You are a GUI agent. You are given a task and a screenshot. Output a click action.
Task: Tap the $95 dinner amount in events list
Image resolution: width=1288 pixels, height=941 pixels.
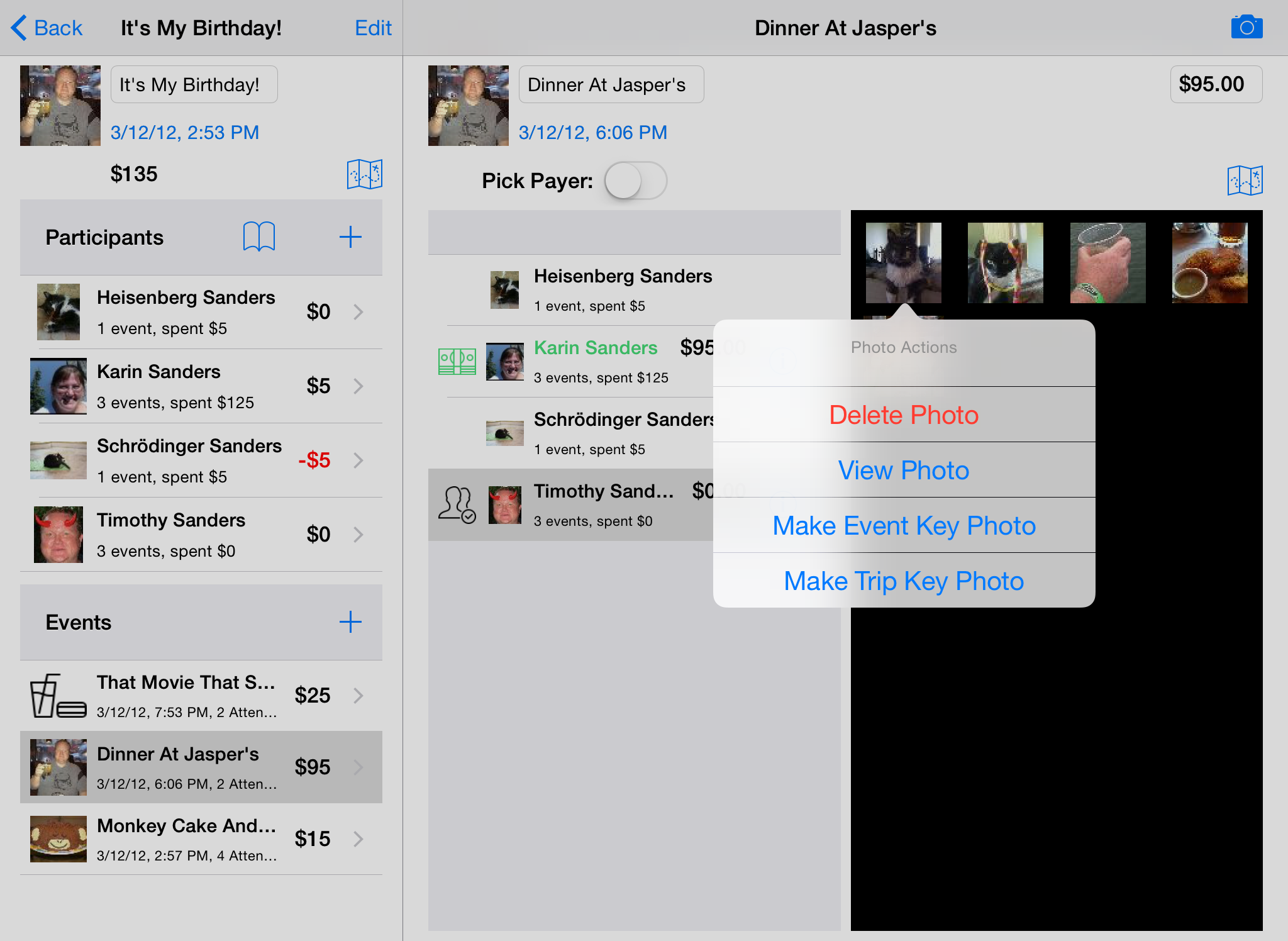click(313, 767)
